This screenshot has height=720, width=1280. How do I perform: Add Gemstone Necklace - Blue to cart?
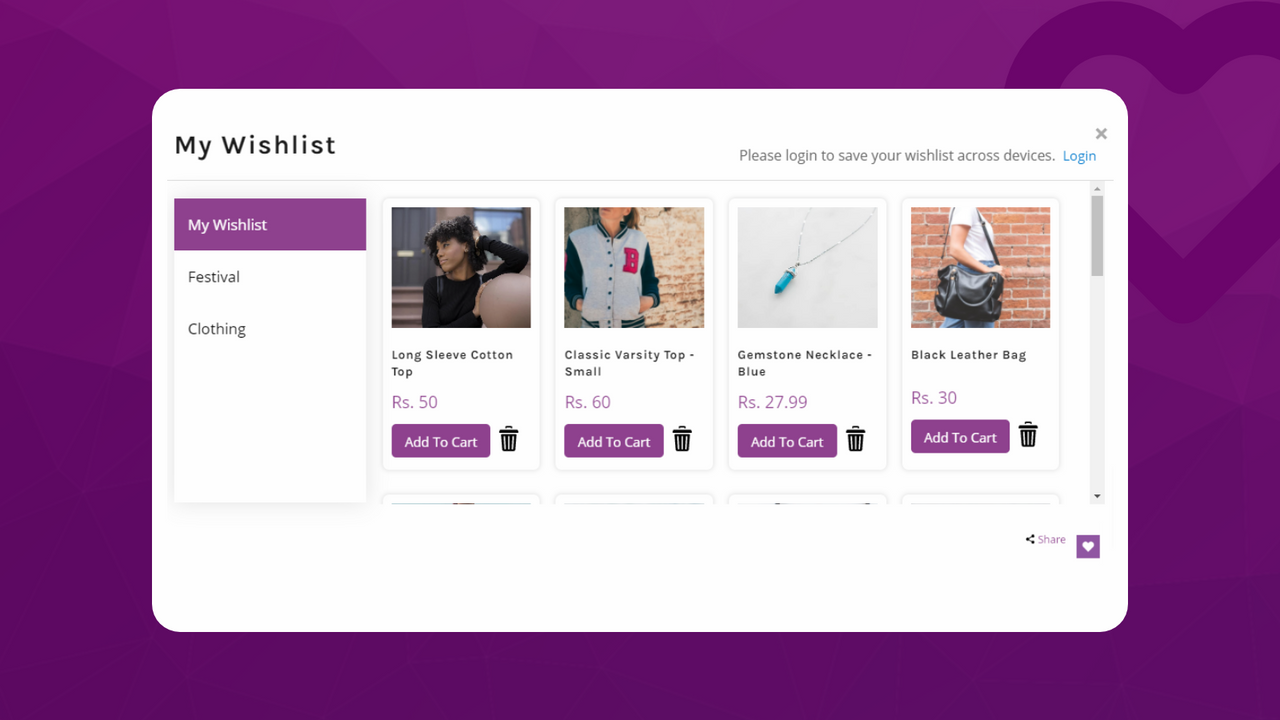click(787, 440)
